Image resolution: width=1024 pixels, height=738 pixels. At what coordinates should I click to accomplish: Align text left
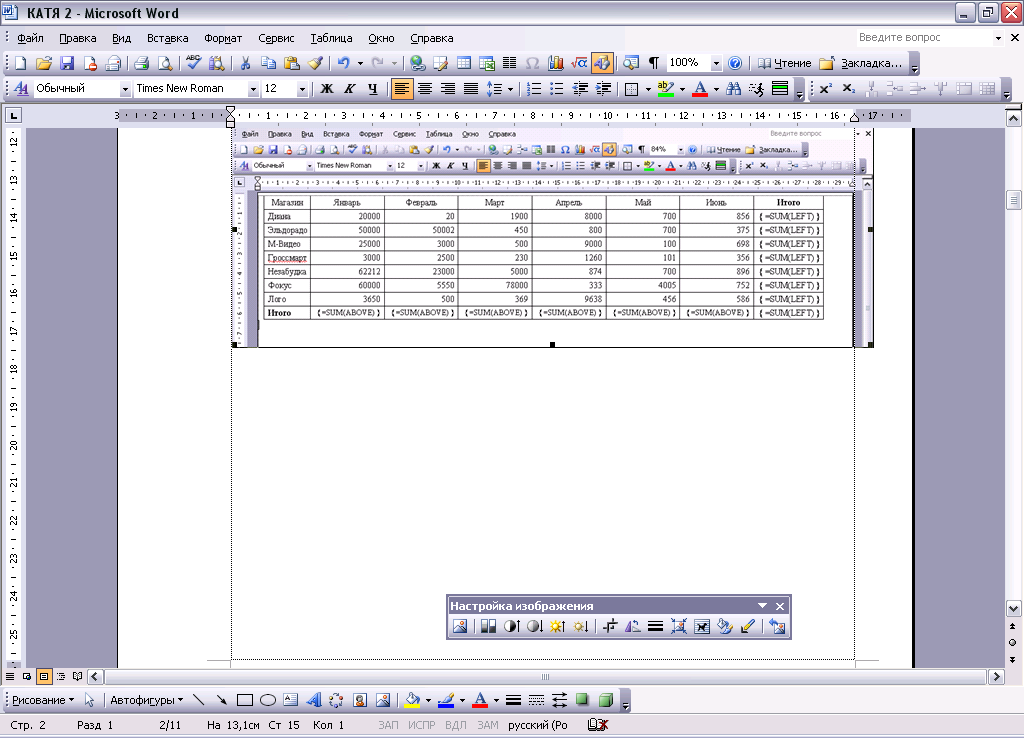point(402,89)
